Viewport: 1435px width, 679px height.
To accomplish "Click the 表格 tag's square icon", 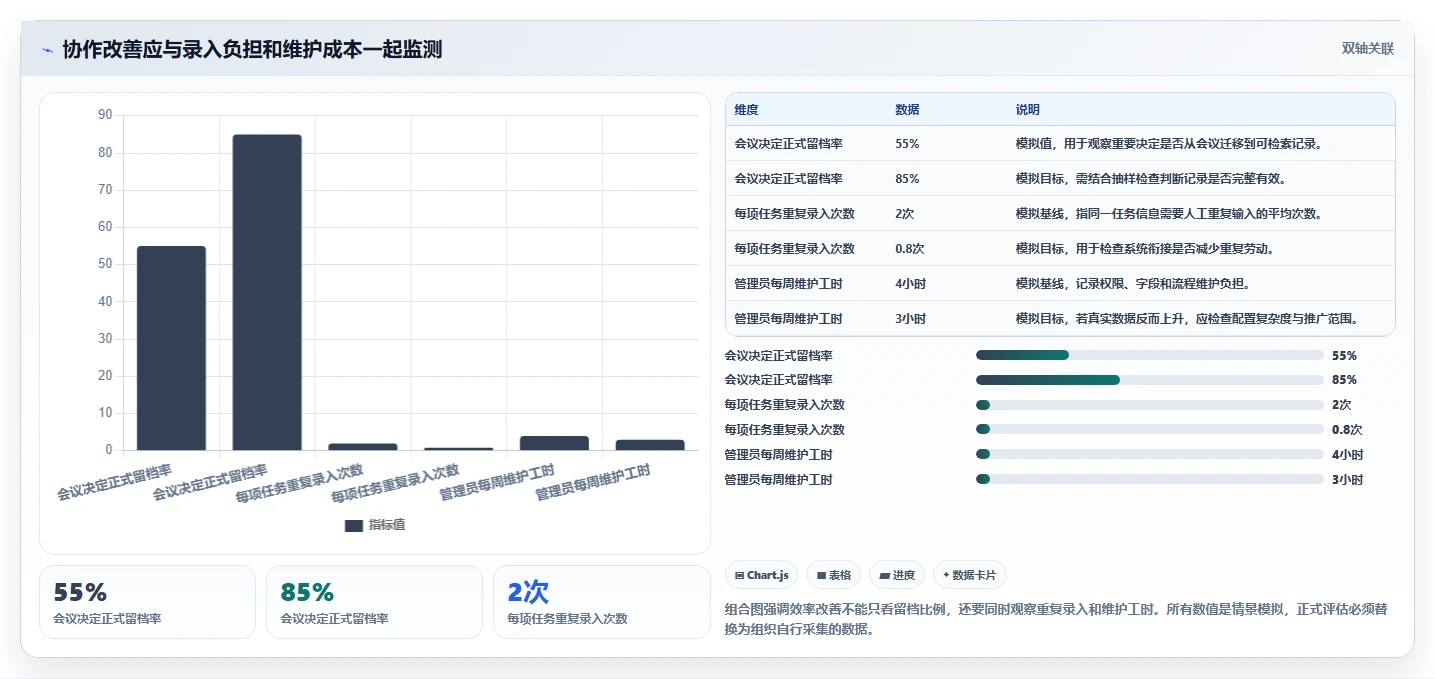I will 821,575.
